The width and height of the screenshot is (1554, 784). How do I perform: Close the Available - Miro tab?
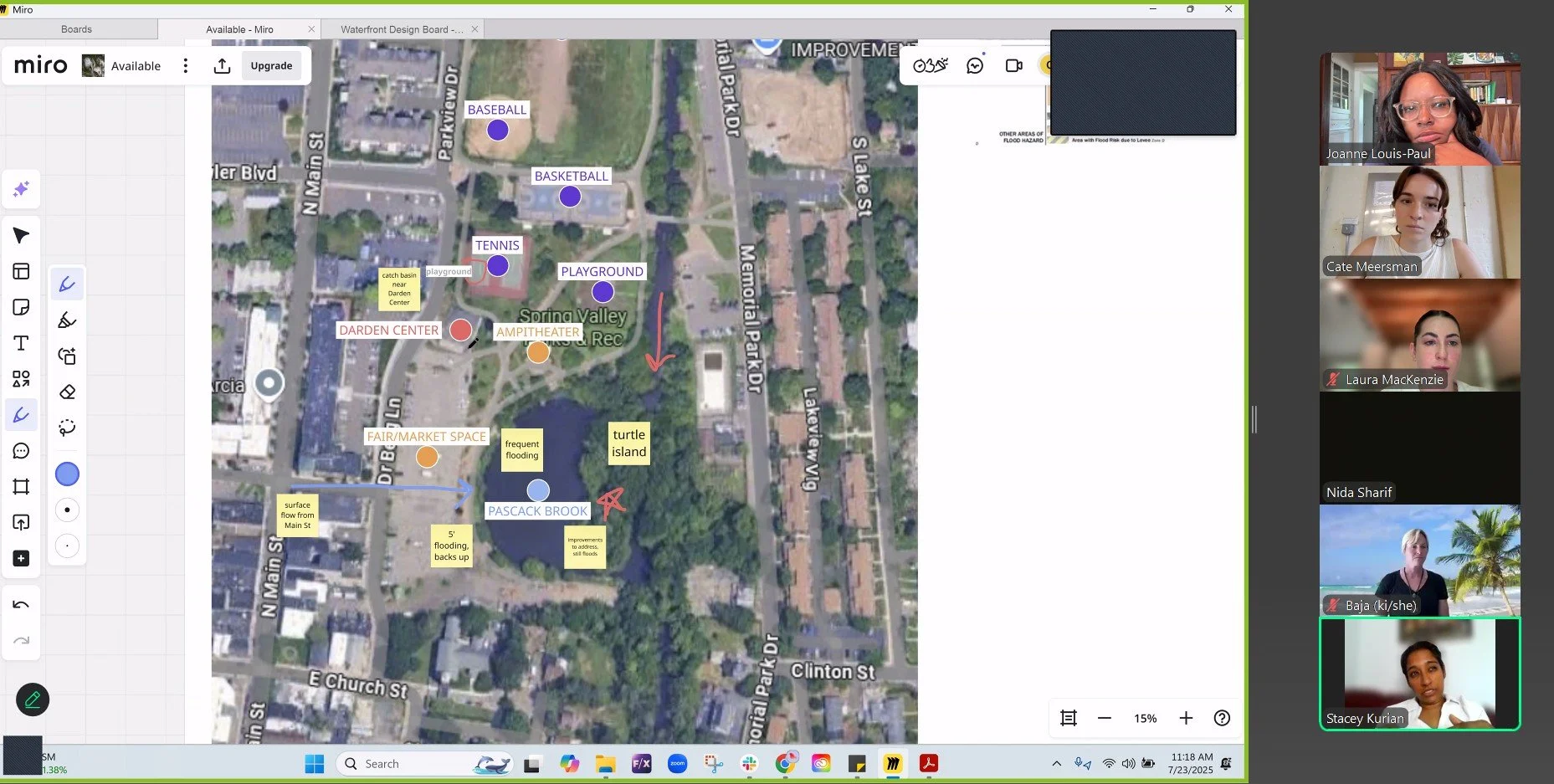pyautogui.click(x=311, y=29)
